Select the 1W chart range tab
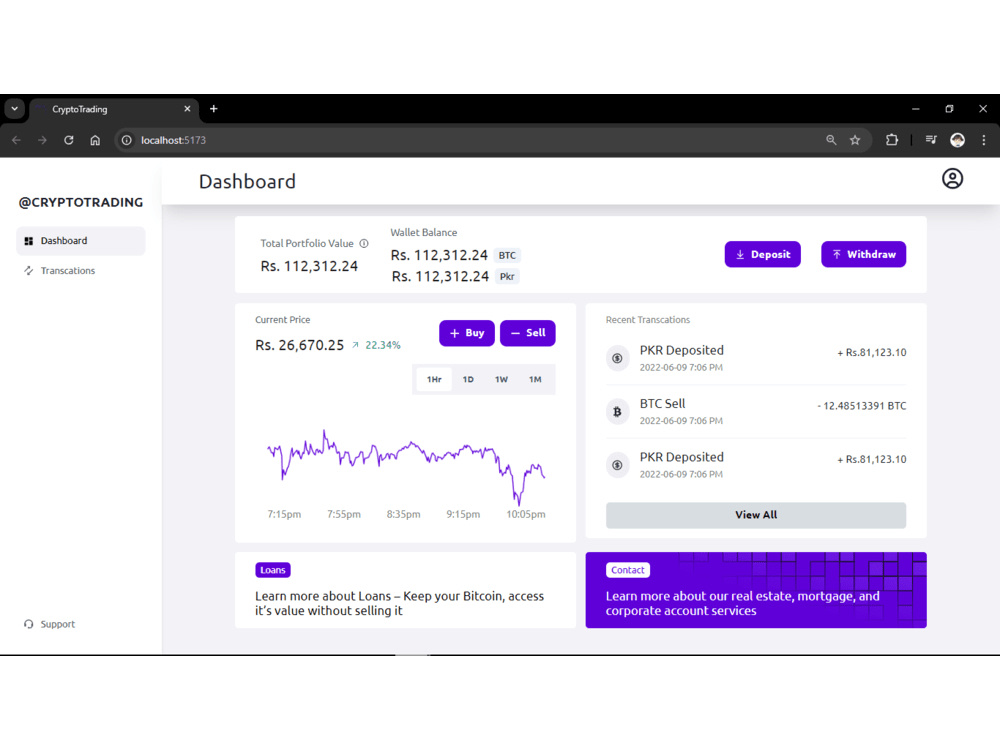Image resolution: width=1000 pixels, height=750 pixels. 501,379
